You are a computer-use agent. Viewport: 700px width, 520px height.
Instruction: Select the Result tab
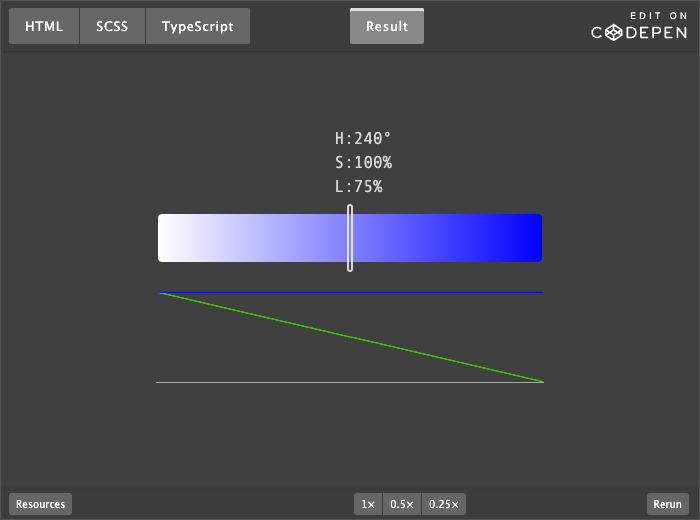click(x=386, y=27)
